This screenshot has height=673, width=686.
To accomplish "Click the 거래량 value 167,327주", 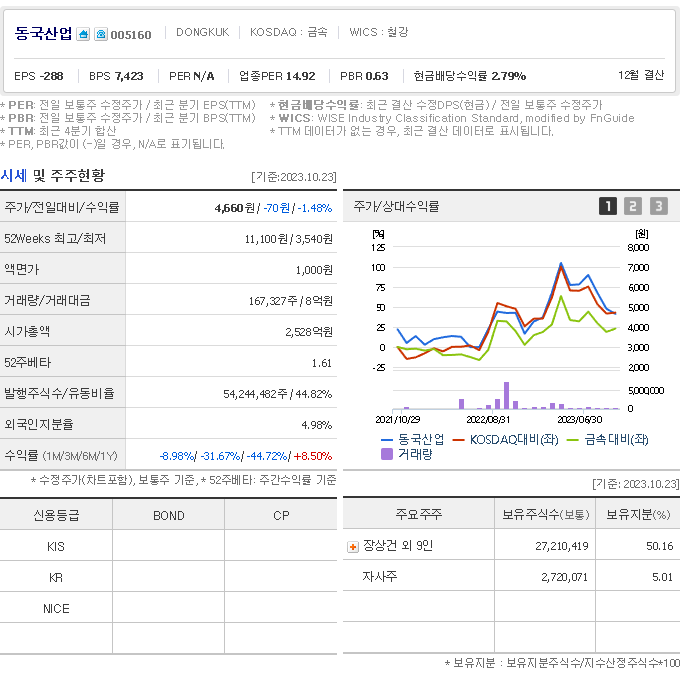I will click(x=273, y=301).
